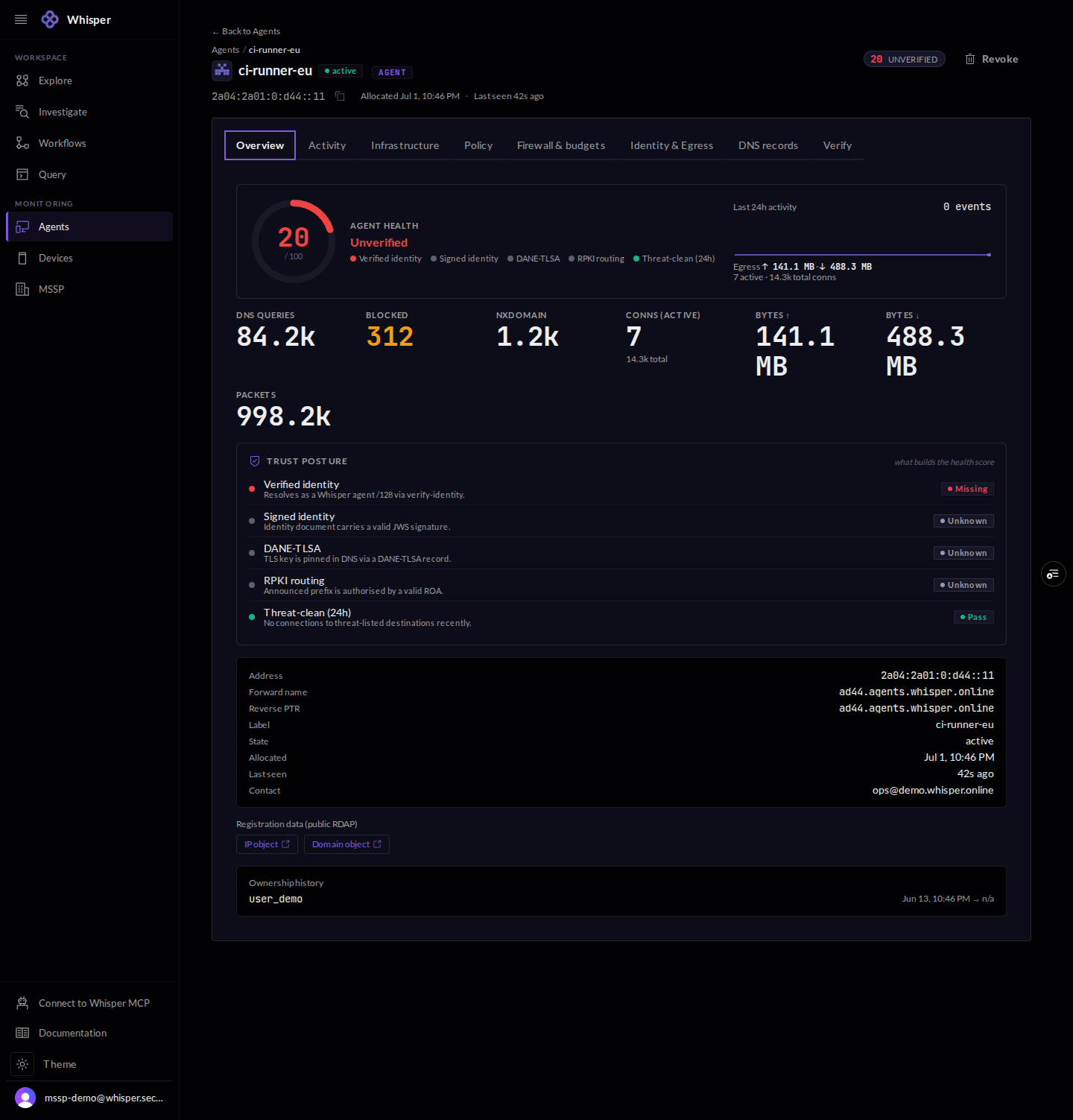Image resolution: width=1073 pixels, height=1120 pixels.
Task: Toggle the Theme sun icon
Action: coord(22,1064)
